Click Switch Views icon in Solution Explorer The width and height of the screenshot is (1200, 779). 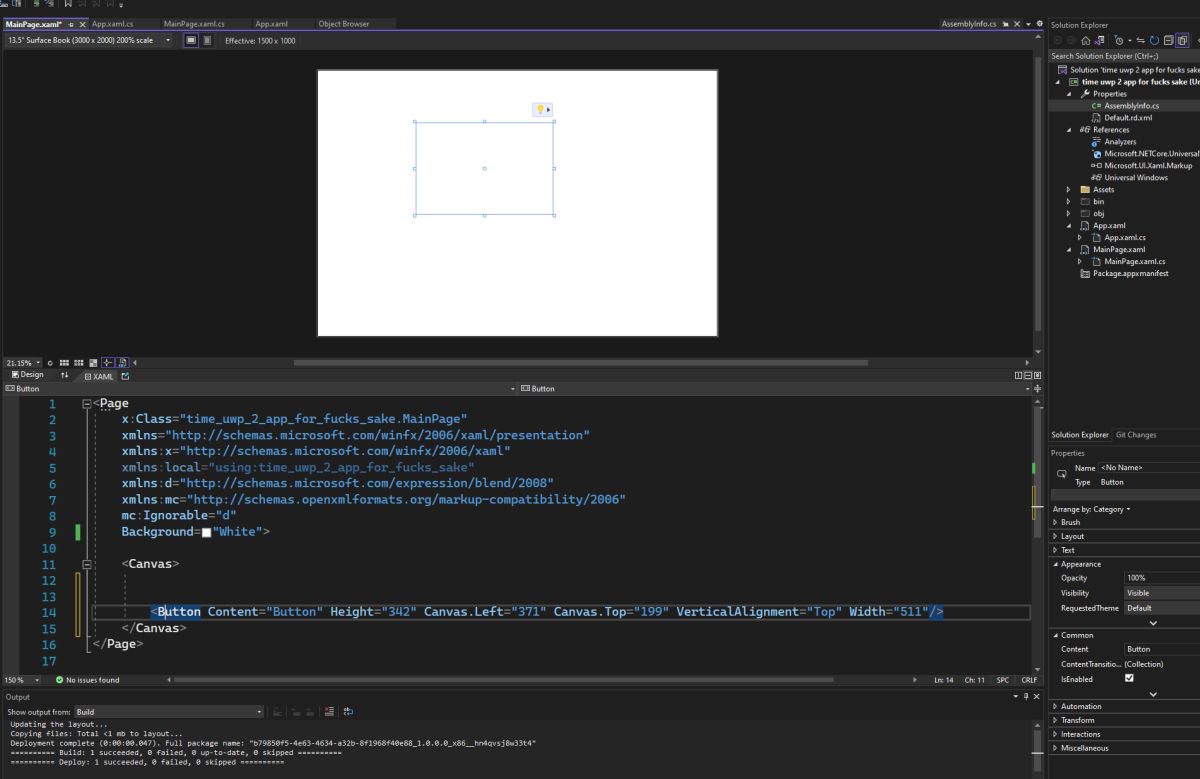(1100, 40)
